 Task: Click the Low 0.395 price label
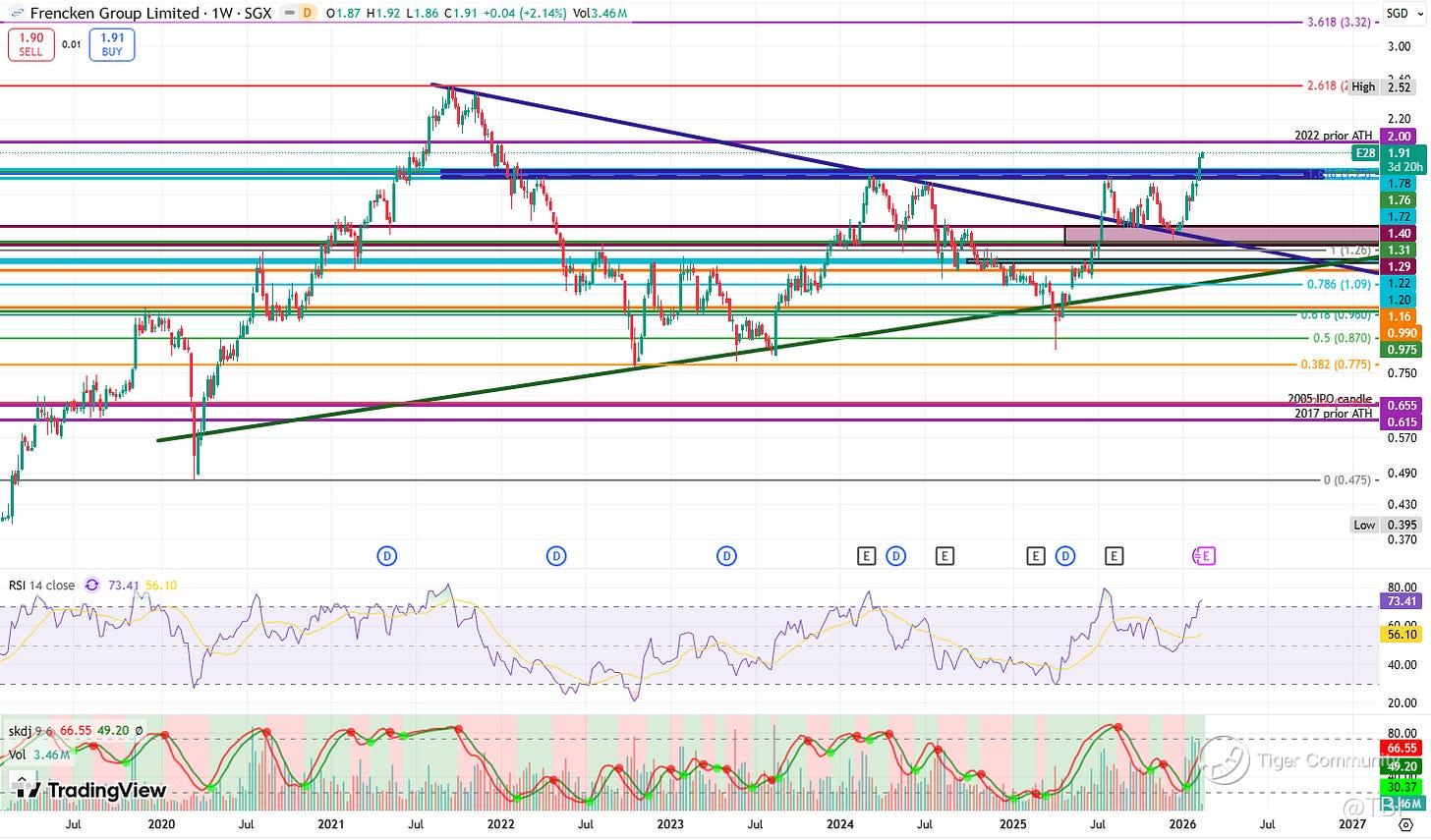point(1384,525)
